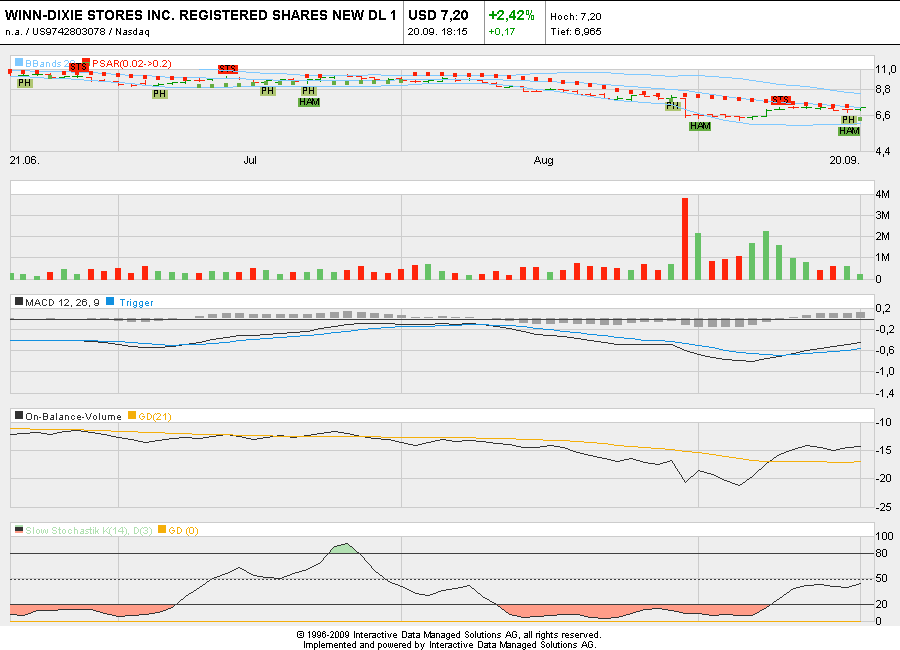The image size is (900, 650).
Task: Select the PSAR(0.02->0.2) legend label
Action: [x=131, y=64]
